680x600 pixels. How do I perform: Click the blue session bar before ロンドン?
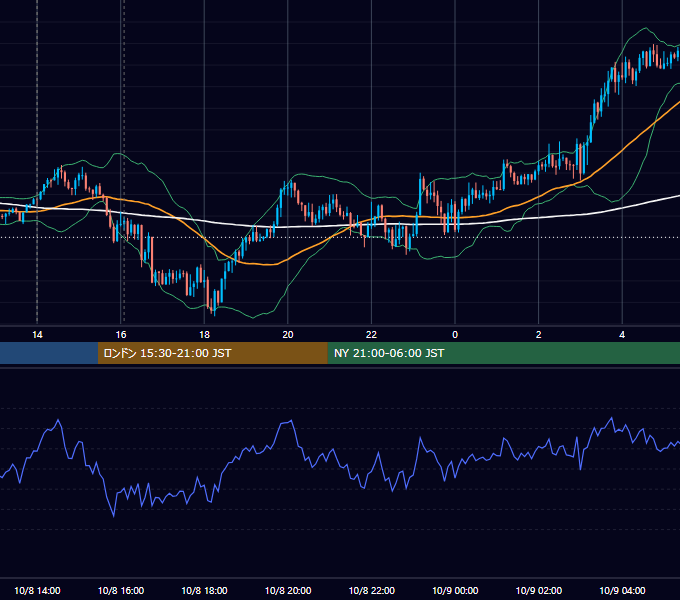[x=49, y=353]
